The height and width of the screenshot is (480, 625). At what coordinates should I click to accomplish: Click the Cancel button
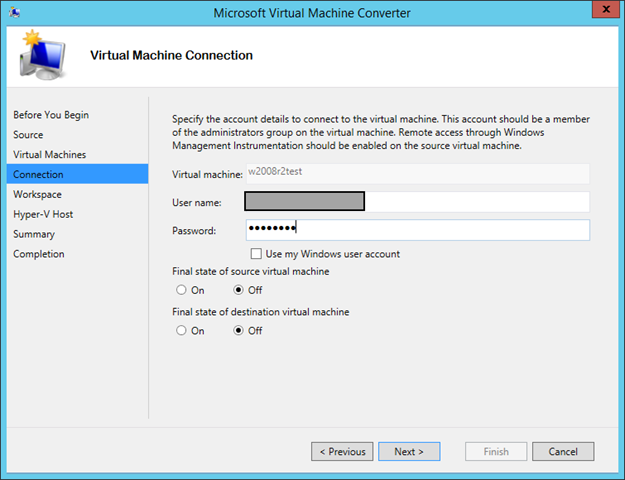tap(563, 451)
